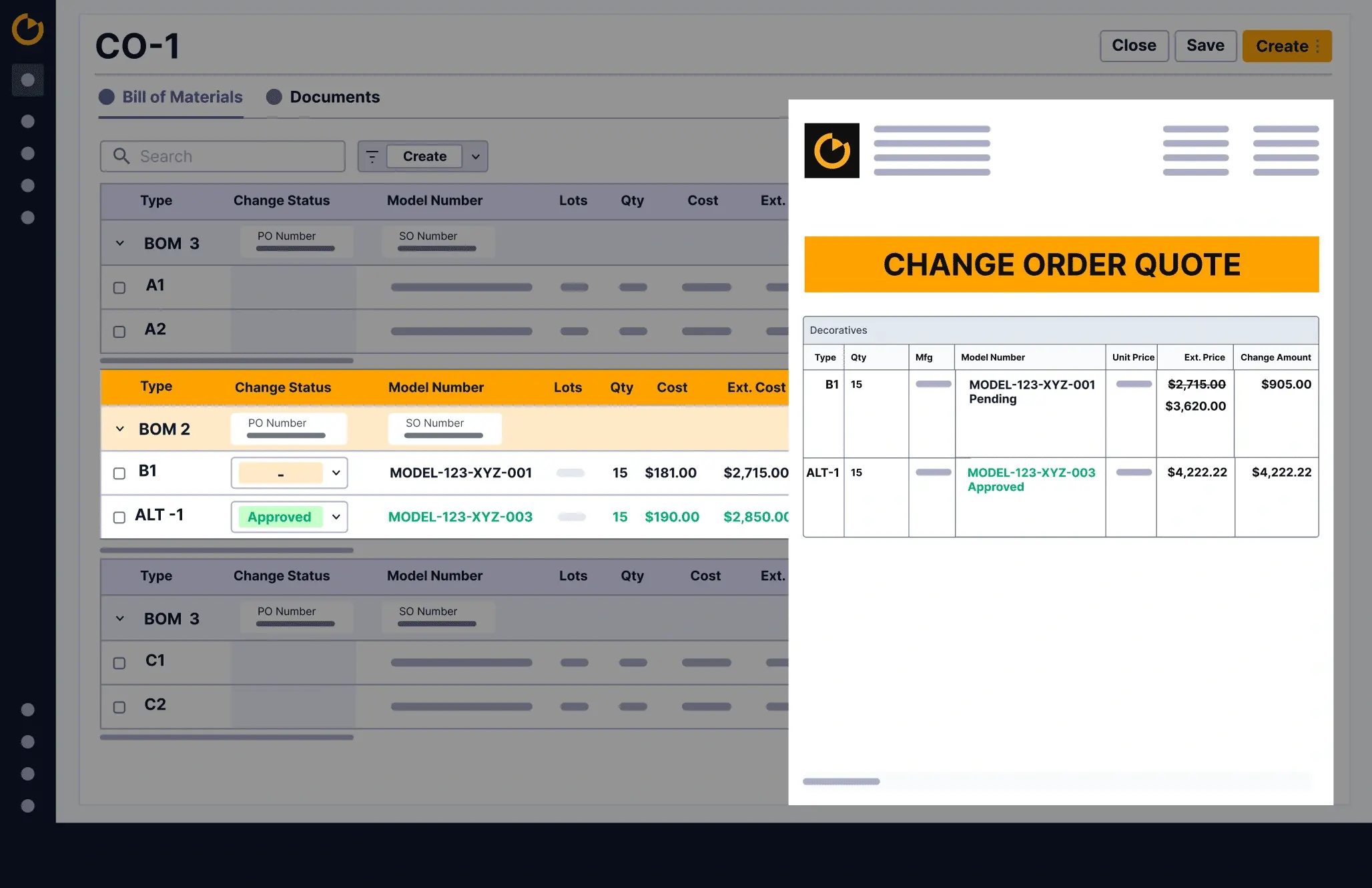
Task: Click the green MODEL-123-XYZ-003 in ALT -1 row
Action: pyautogui.click(x=460, y=517)
